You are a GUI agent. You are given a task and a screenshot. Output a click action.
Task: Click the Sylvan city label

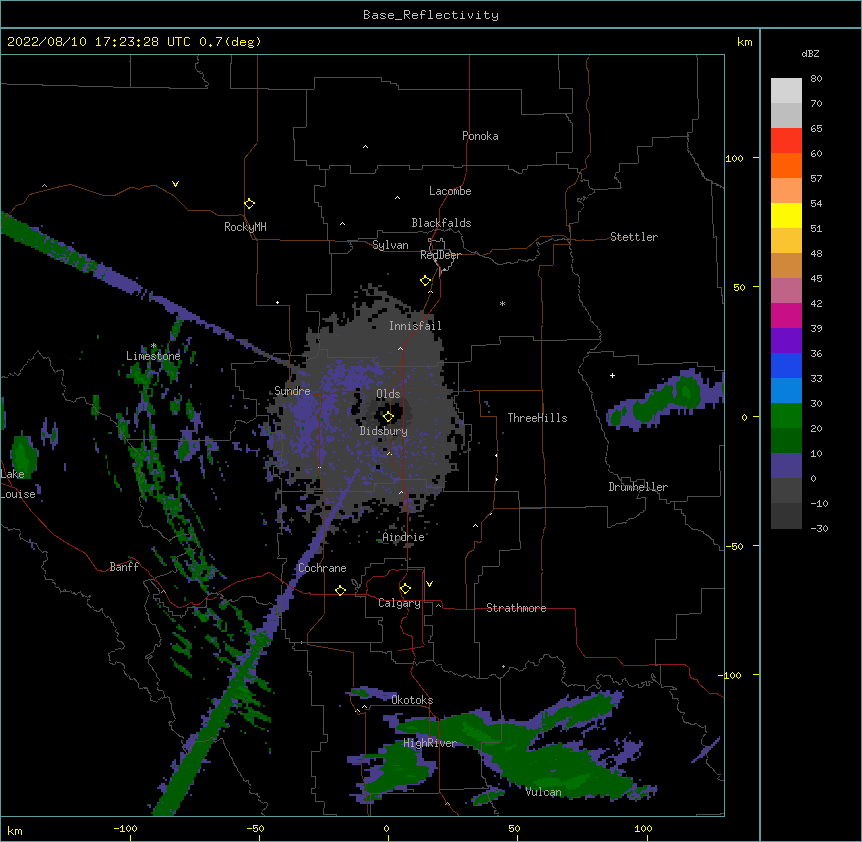pos(390,245)
